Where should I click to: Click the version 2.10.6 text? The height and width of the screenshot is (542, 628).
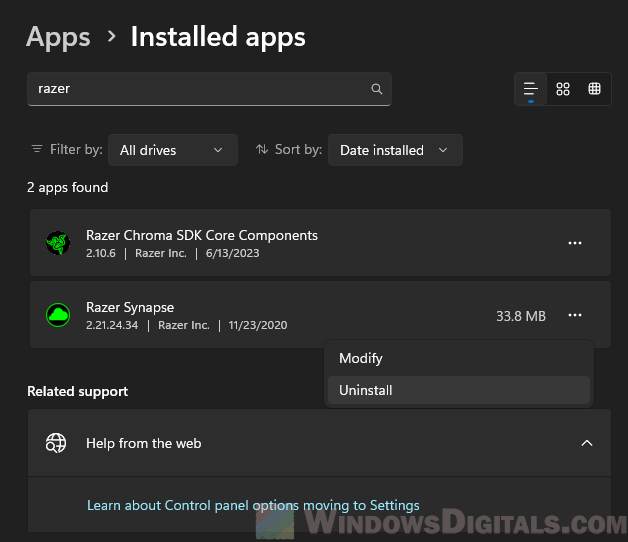[x=101, y=253]
